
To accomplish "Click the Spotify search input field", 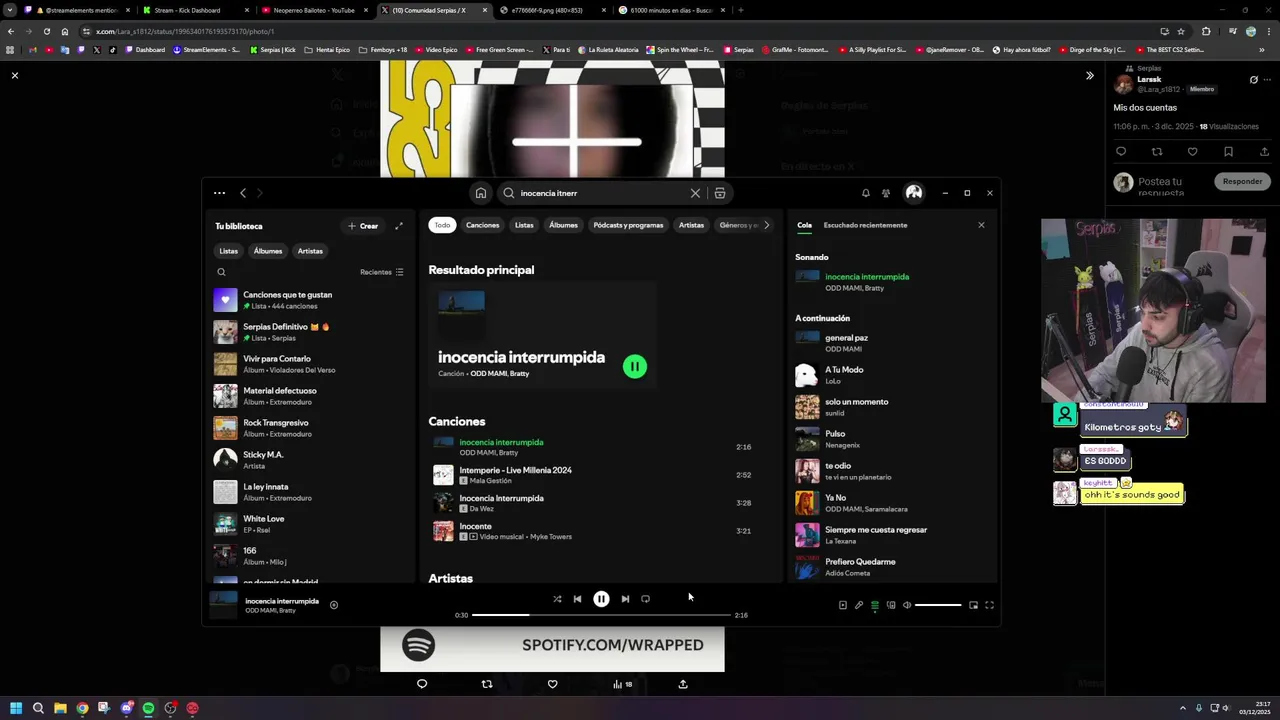I will [600, 193].
